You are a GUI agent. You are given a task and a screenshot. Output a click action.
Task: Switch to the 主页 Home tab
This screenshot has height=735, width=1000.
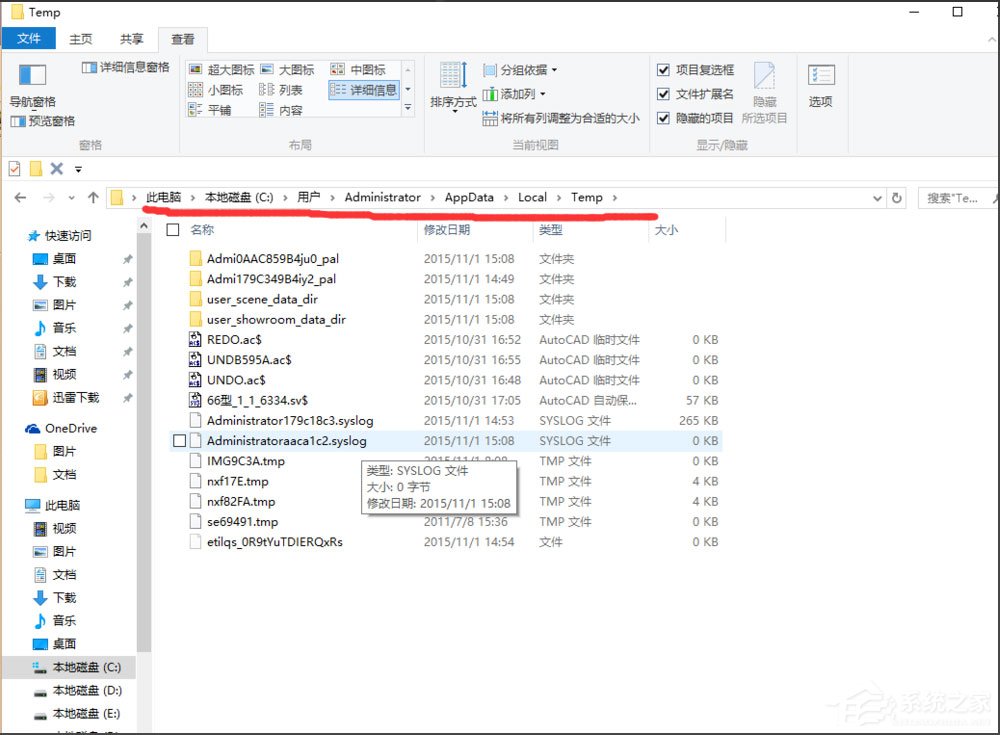point(80,38)
